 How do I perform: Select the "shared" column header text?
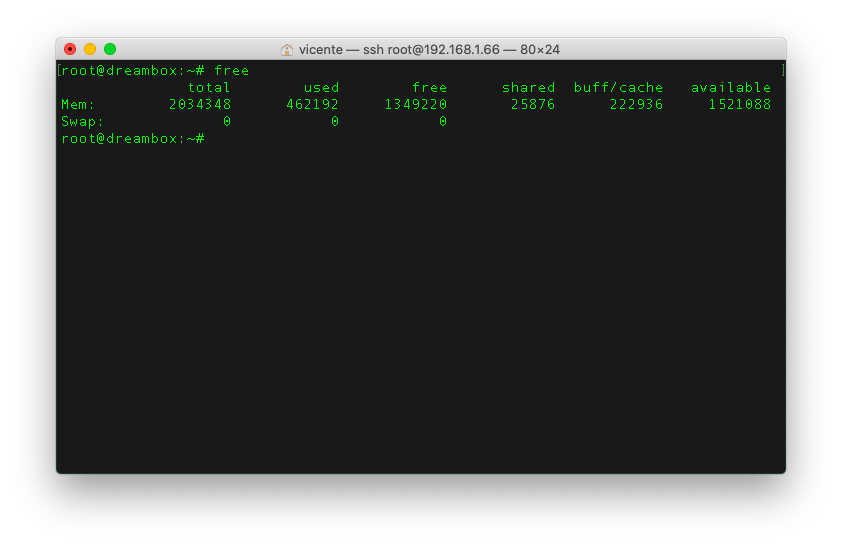click(x=528, y=88)
